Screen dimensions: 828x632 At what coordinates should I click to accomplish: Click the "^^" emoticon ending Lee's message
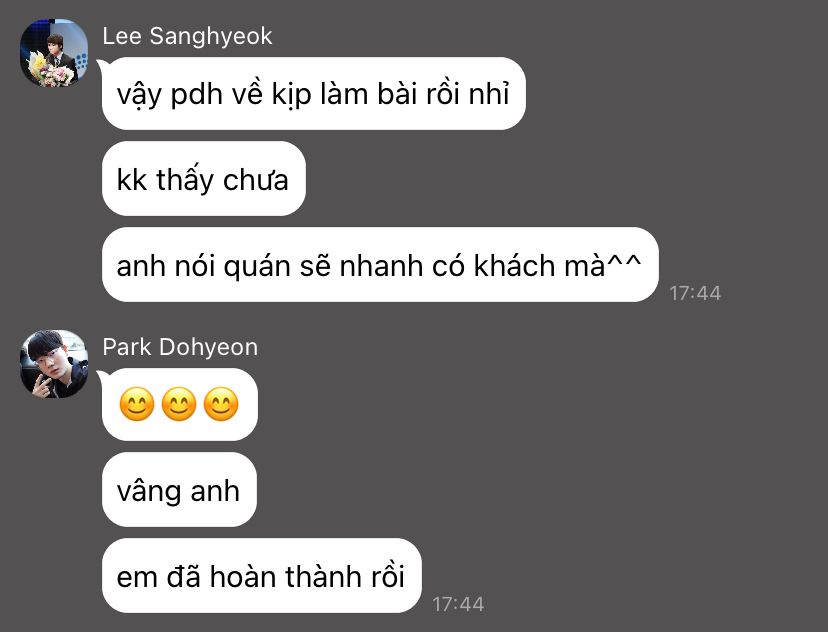(x=624, y=262)
